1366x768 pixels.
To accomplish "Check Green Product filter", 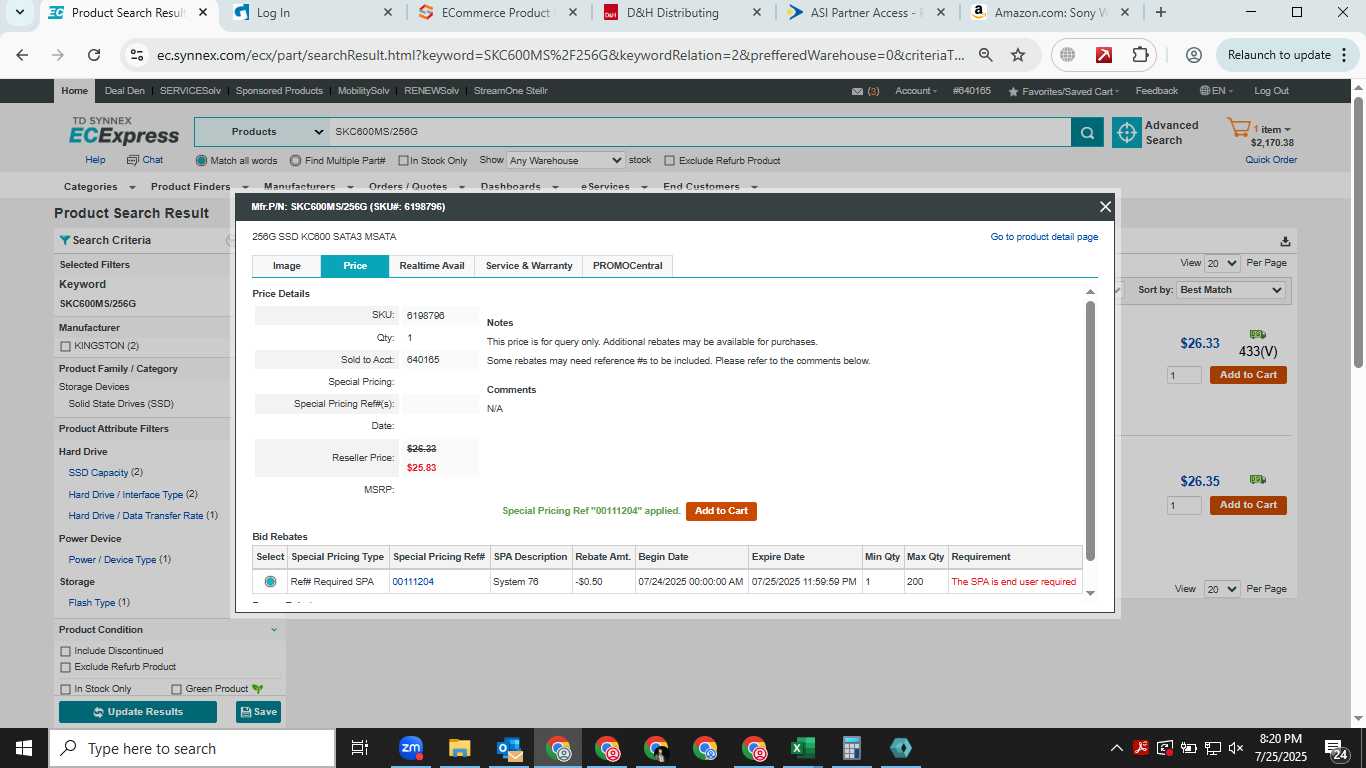I will tap(177, 689).
